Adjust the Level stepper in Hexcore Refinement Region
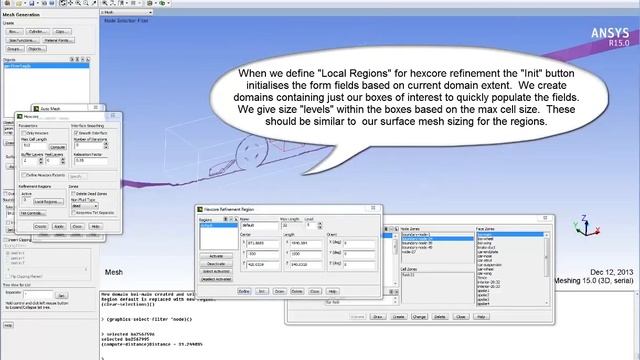 coord(320,225)
